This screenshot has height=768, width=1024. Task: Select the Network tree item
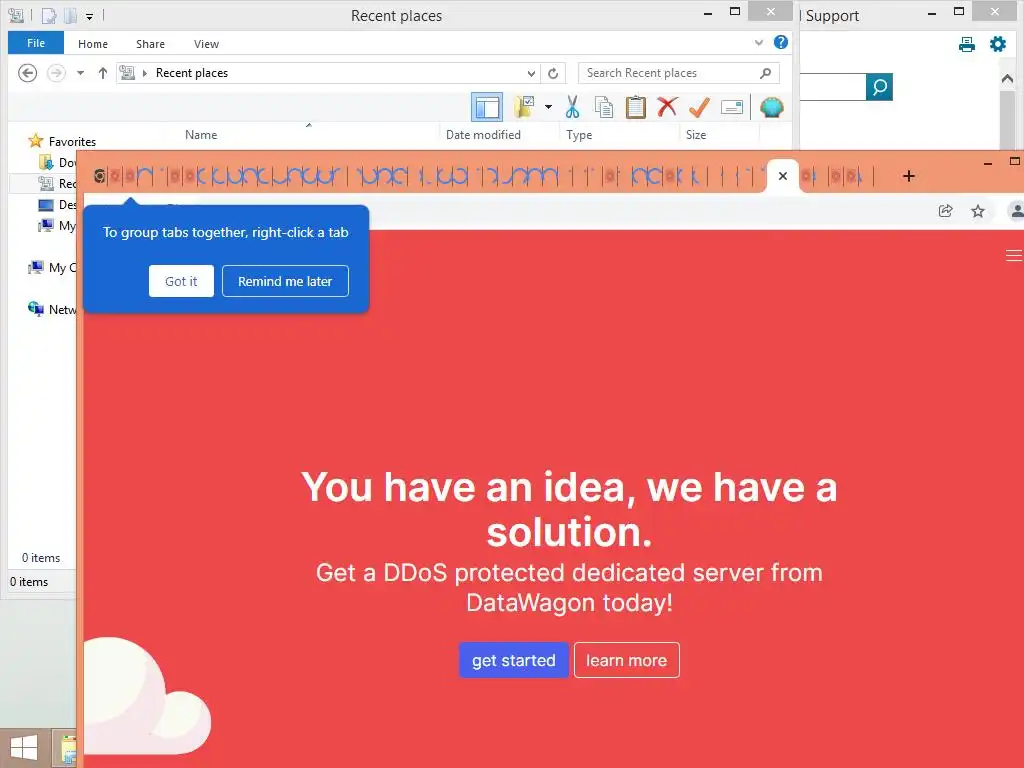(x=52, y=309)
